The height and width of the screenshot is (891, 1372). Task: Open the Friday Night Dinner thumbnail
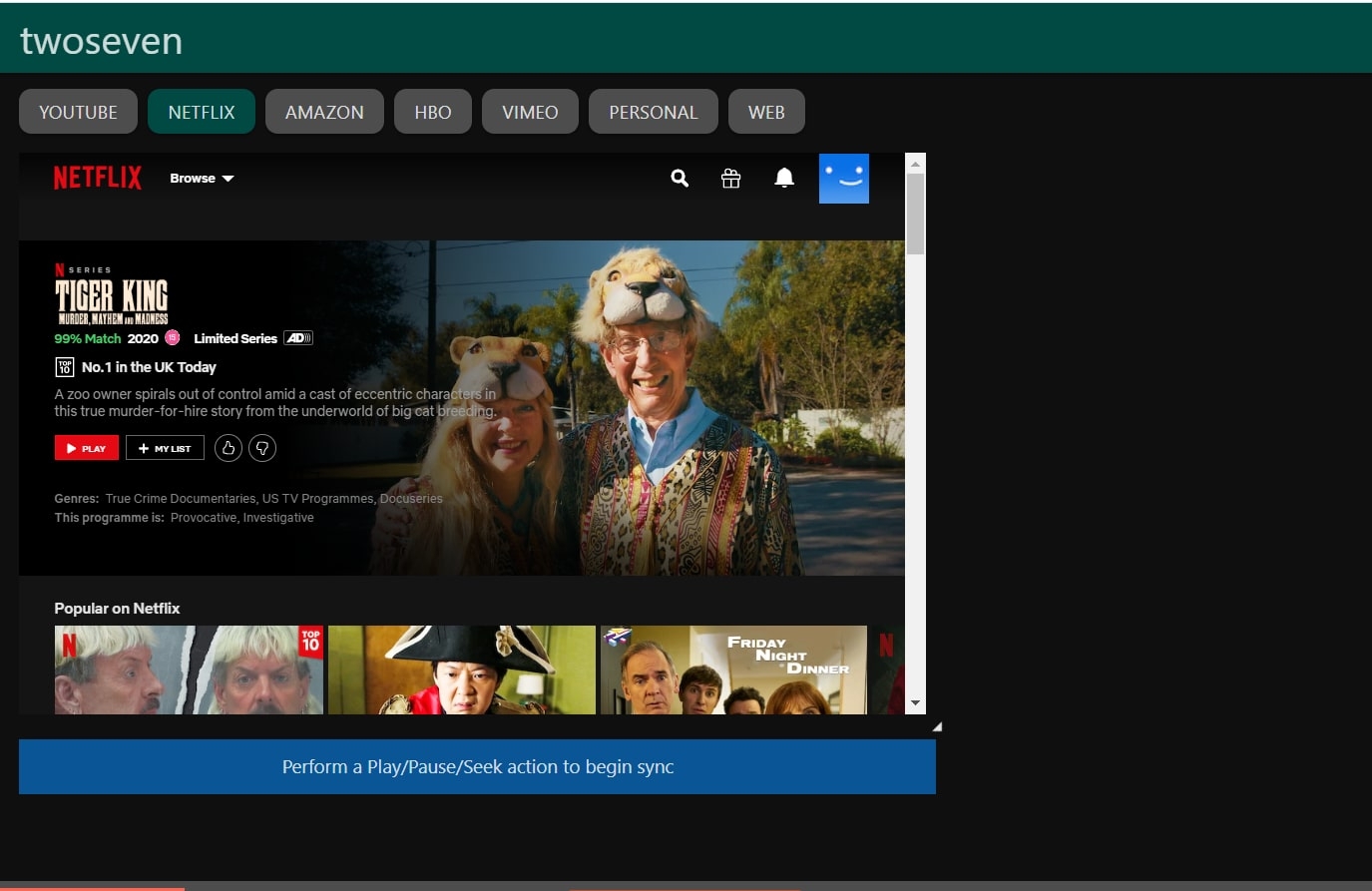coord(733,669)
